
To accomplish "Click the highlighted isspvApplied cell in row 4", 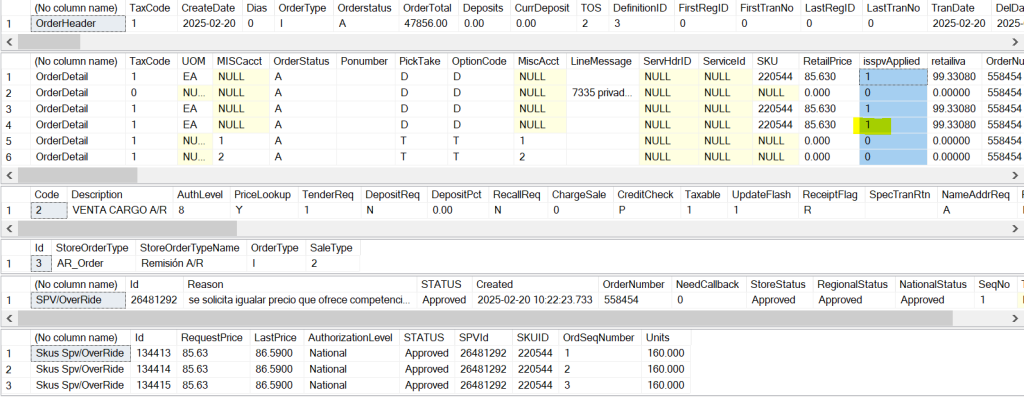I will coord(893,125).
